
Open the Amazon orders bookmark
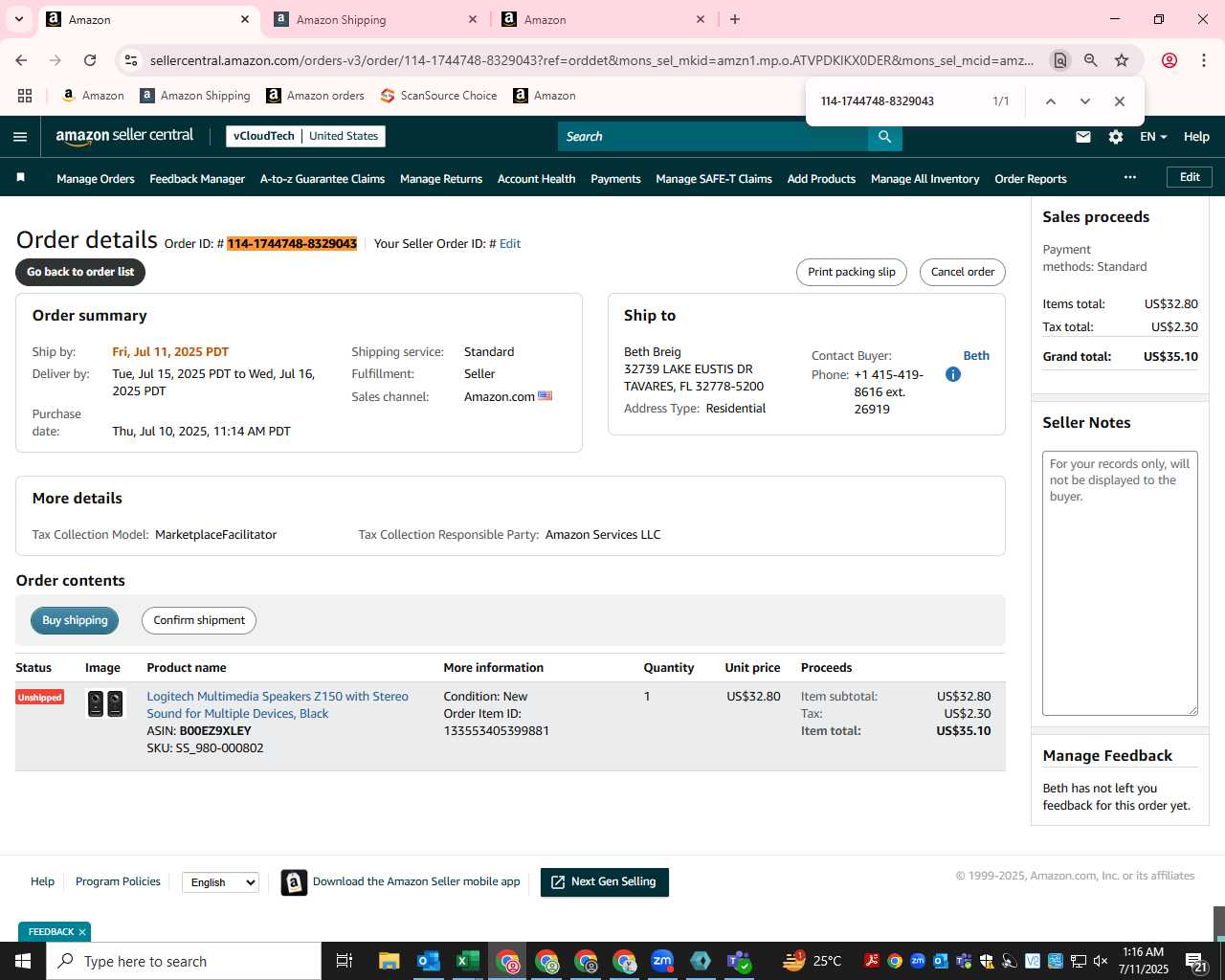tap(316, 96)
